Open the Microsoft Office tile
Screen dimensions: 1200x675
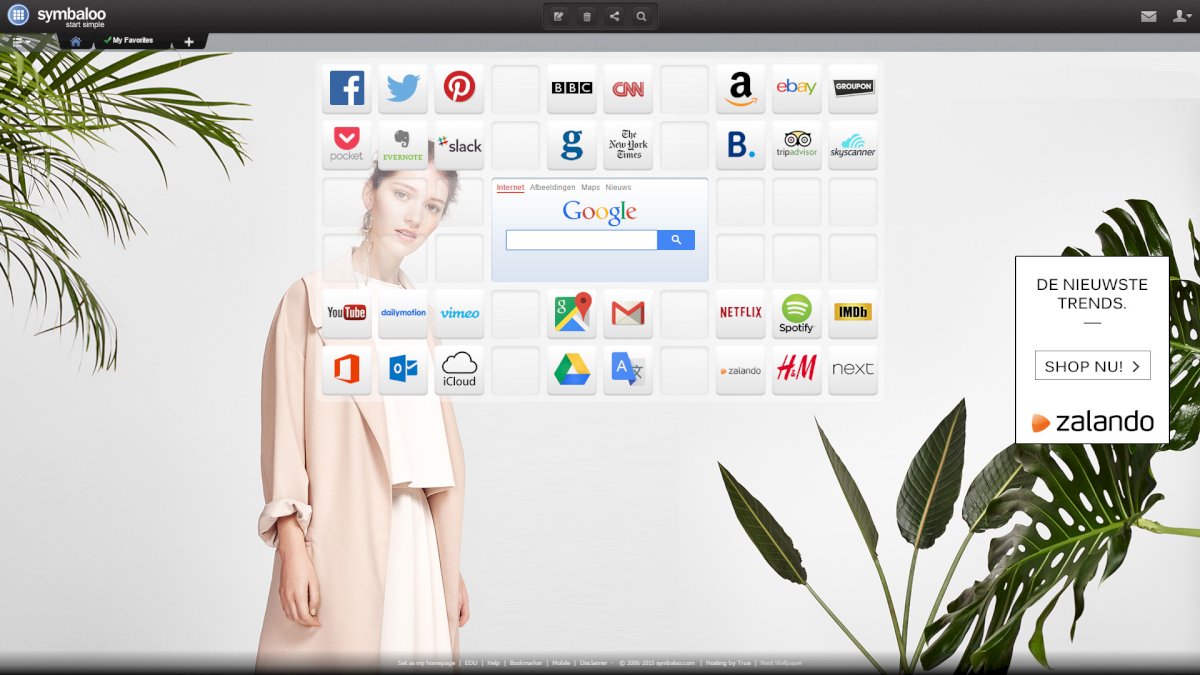(x=347, y=370)
